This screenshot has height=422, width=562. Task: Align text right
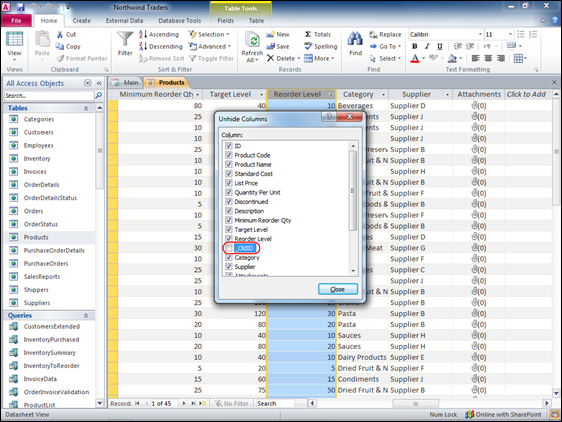click(501, 58)
